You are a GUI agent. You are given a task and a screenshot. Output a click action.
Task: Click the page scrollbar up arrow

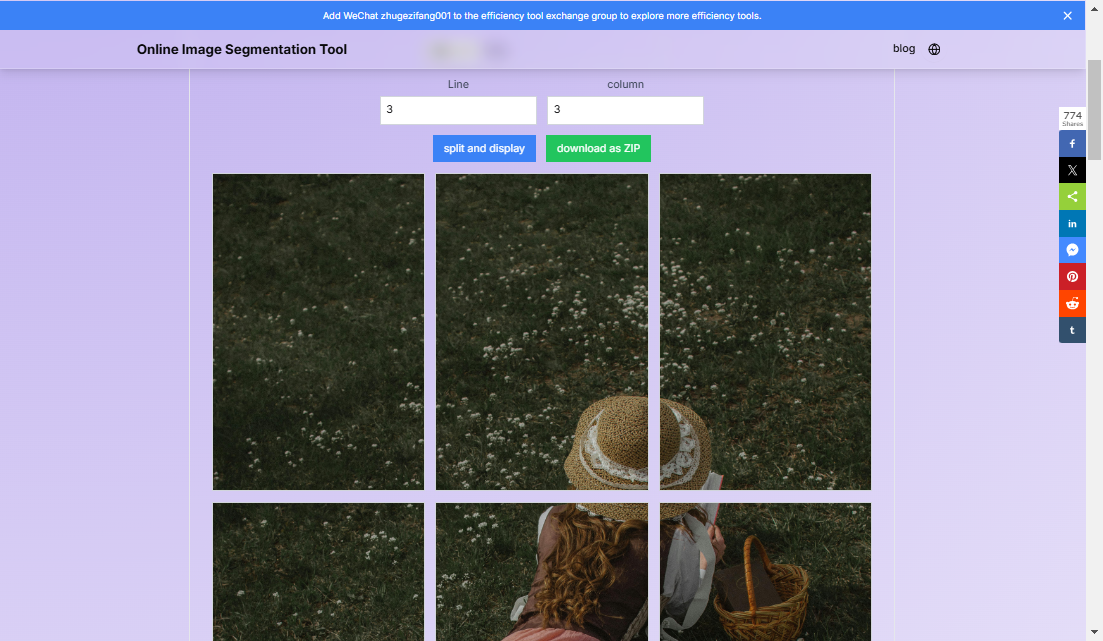1094,7
